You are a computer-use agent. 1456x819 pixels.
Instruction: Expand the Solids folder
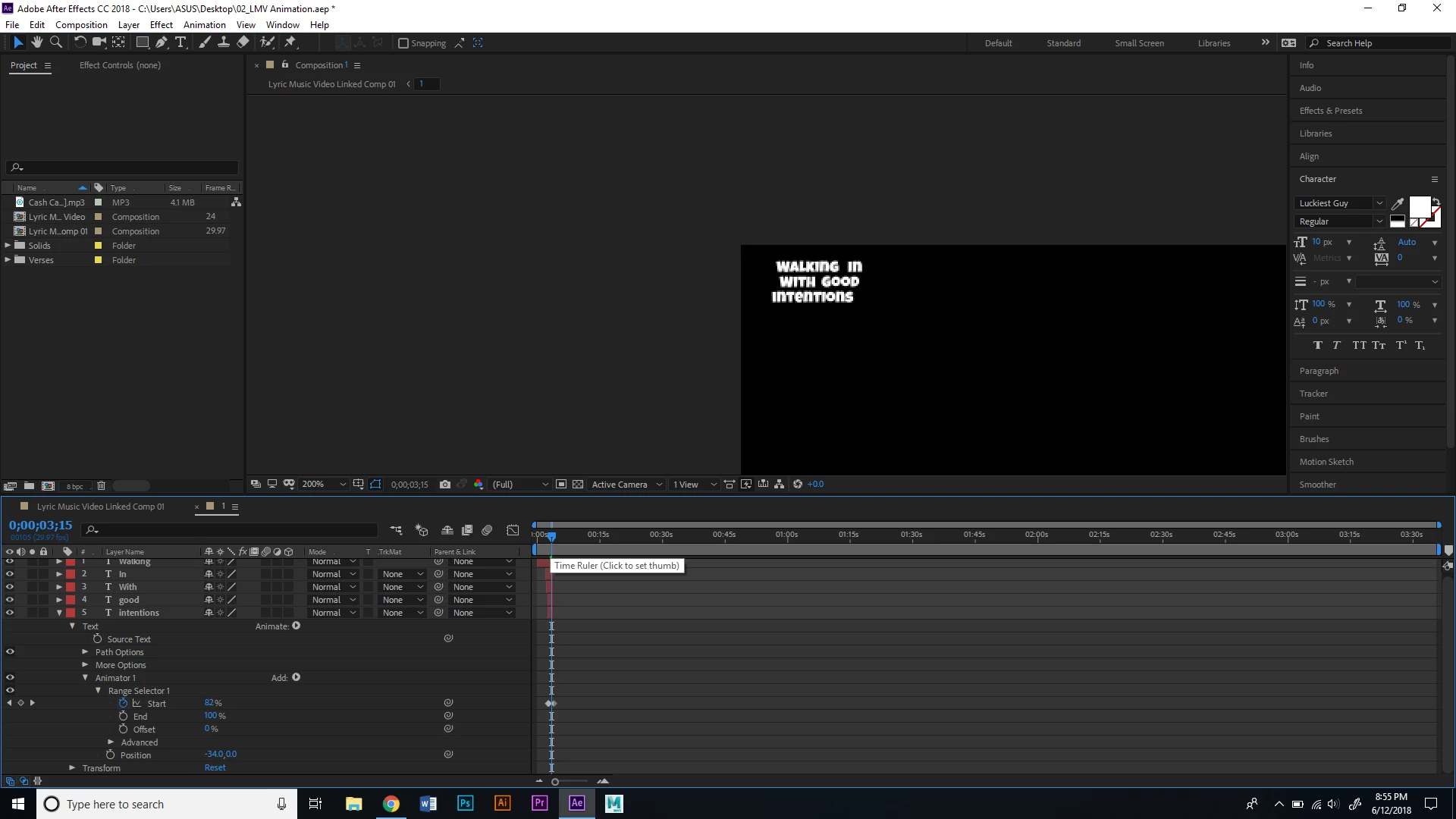pos(8,246)
